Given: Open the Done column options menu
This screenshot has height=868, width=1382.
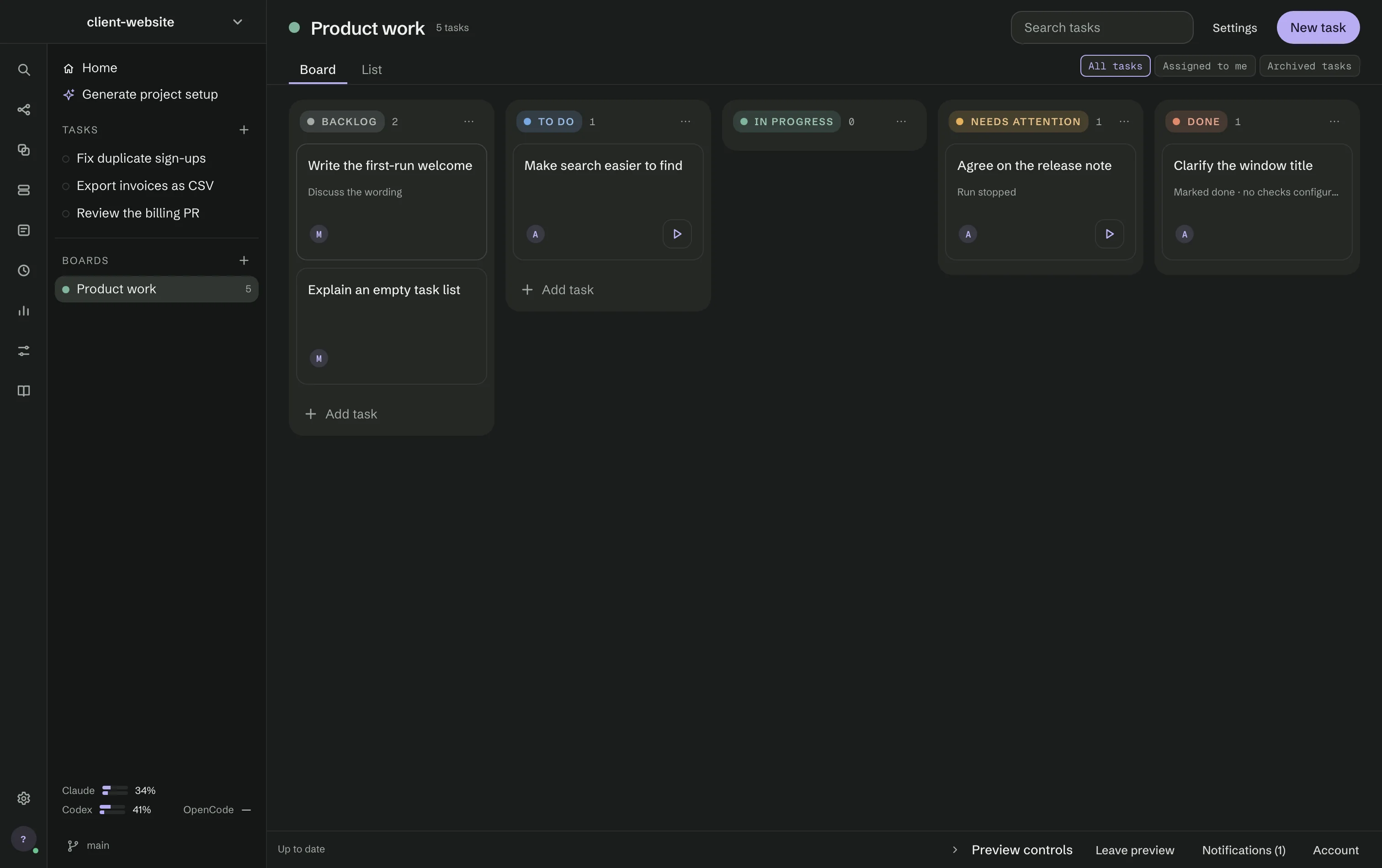Looking at the screenshot, I should 1334,122.
